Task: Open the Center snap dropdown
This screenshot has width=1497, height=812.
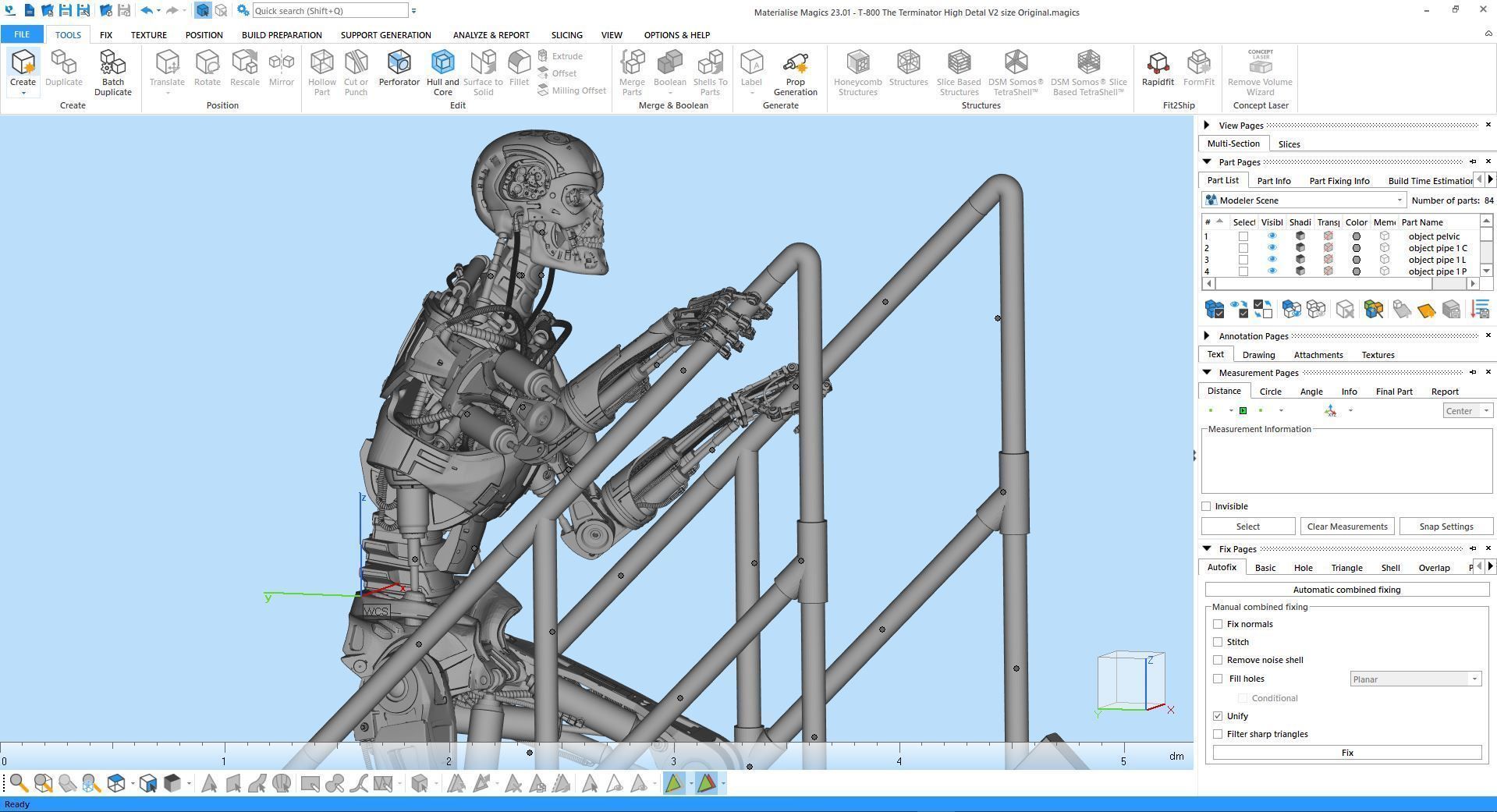Action: point(1467,411)
